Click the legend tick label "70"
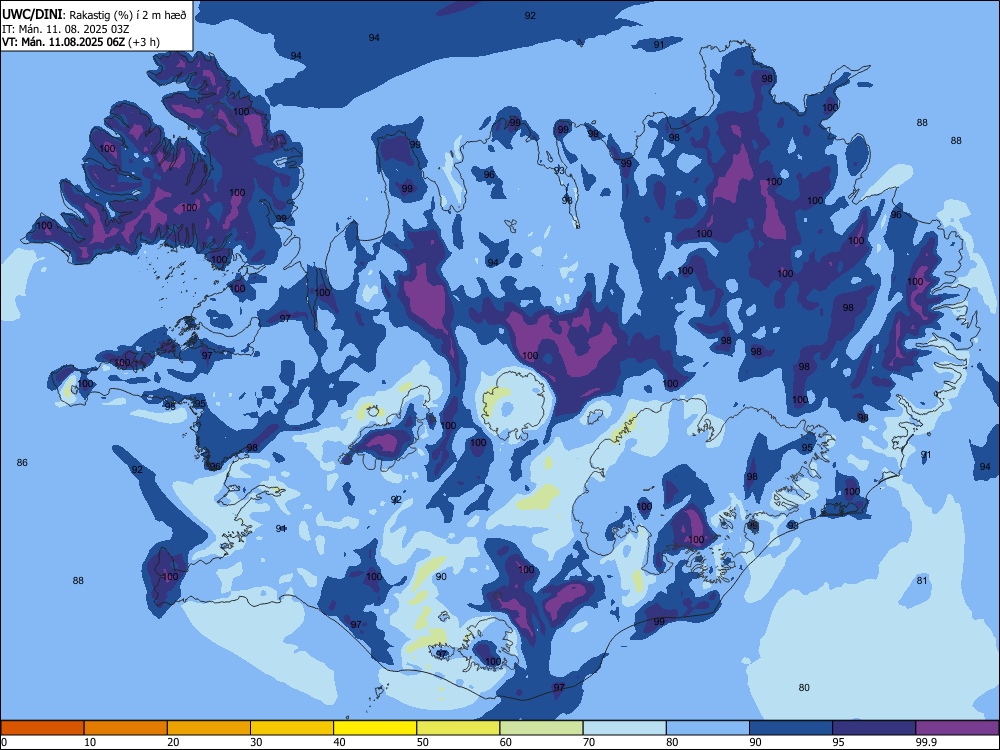Viewport: 1000px width, 750px height. pos(589,742)
